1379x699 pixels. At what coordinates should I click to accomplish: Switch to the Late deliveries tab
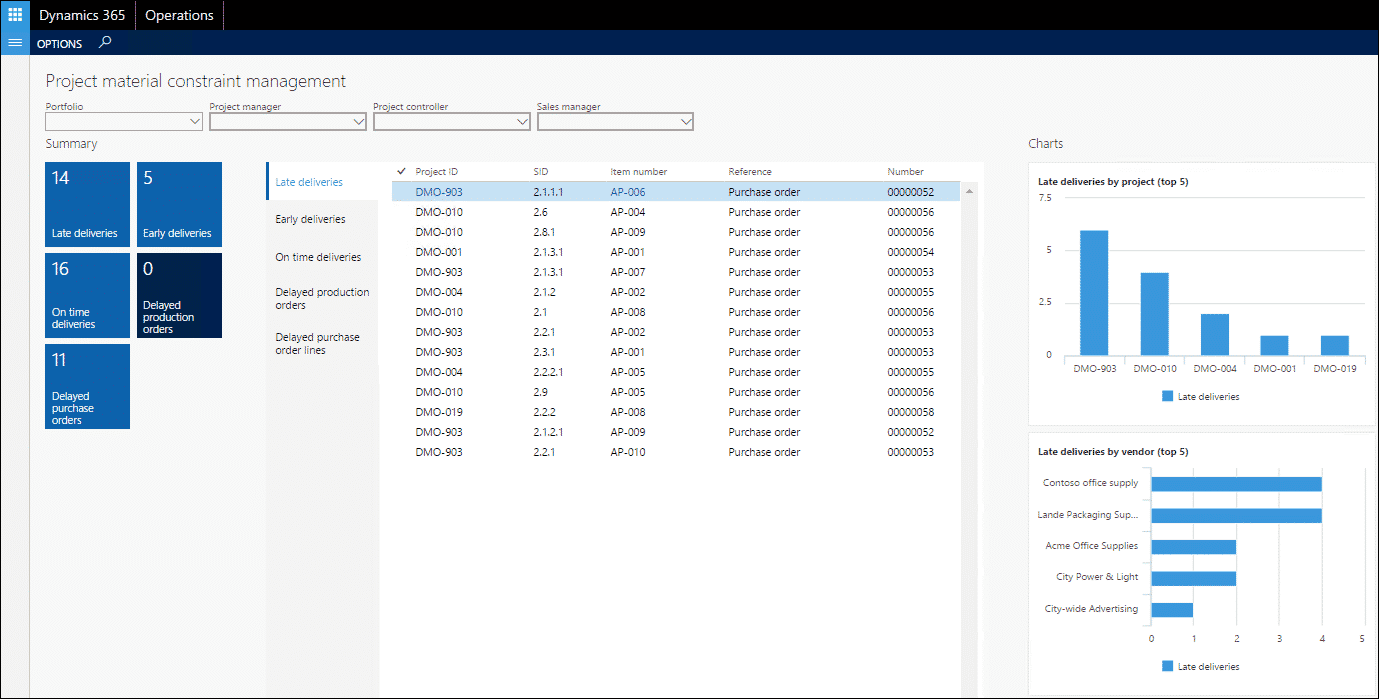322,182
